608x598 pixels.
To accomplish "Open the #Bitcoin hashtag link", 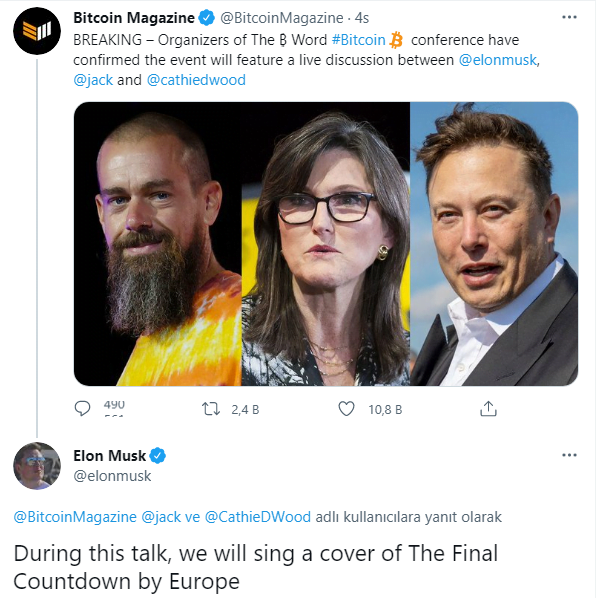I will click(x=357, y=40).
